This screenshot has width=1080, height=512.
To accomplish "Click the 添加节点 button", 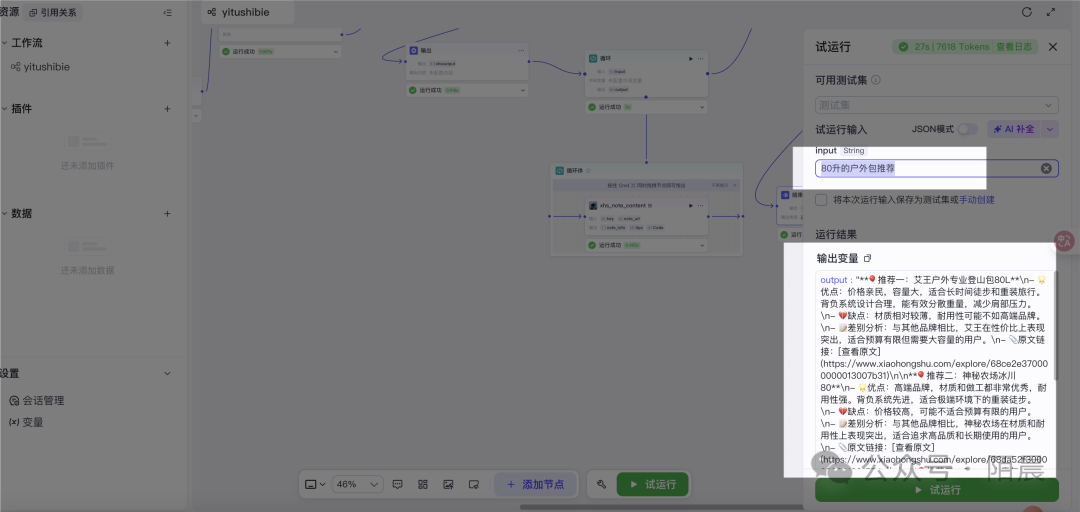I will point(535,484).
